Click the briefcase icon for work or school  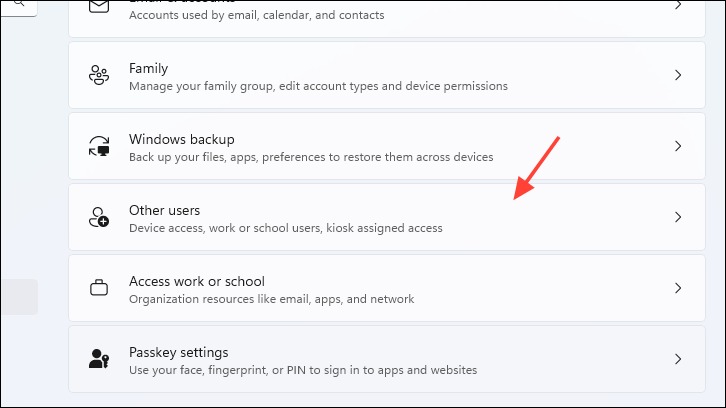click(x=99, y=288)
